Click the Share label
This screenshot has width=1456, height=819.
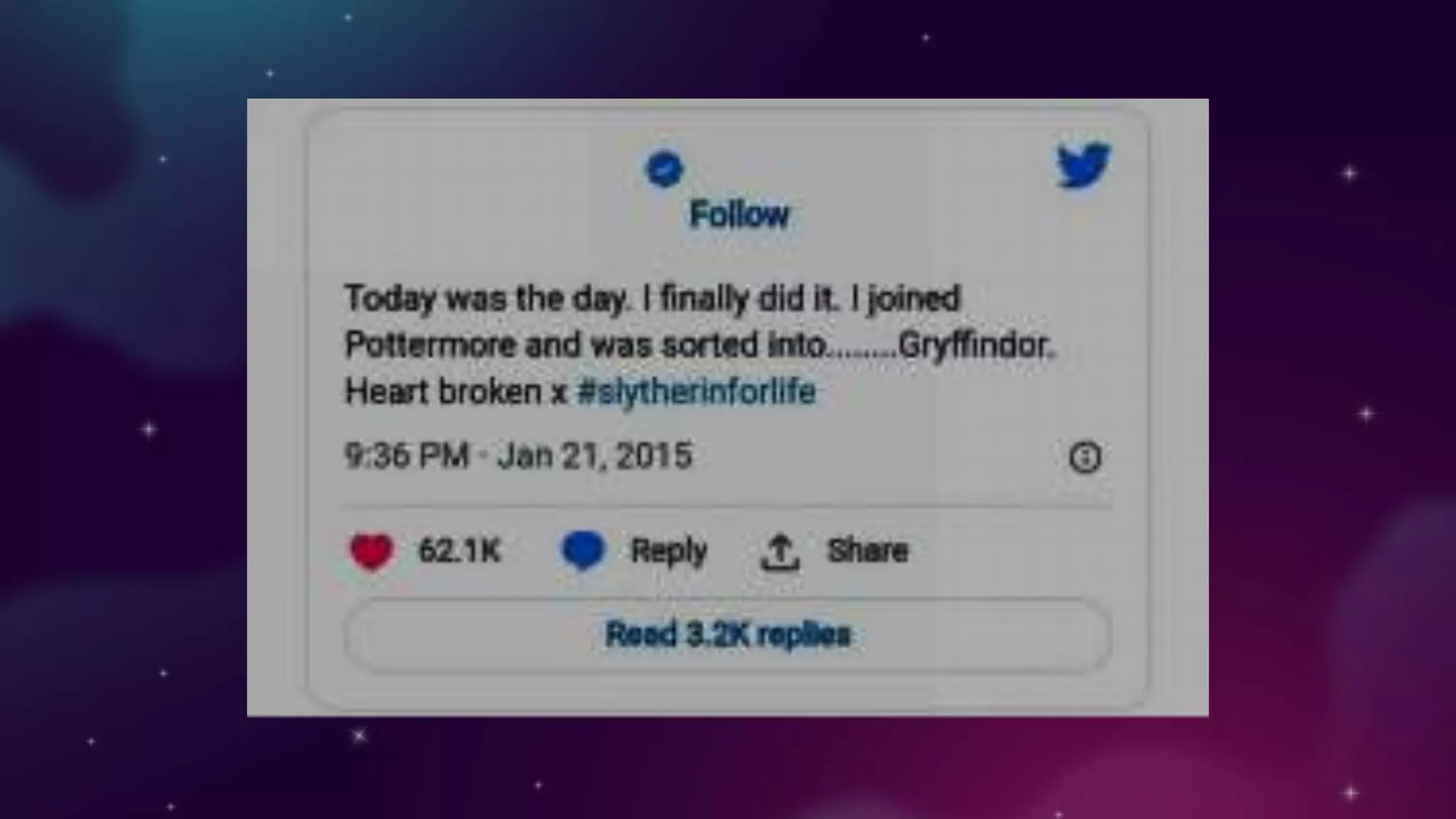click(867, 550)
